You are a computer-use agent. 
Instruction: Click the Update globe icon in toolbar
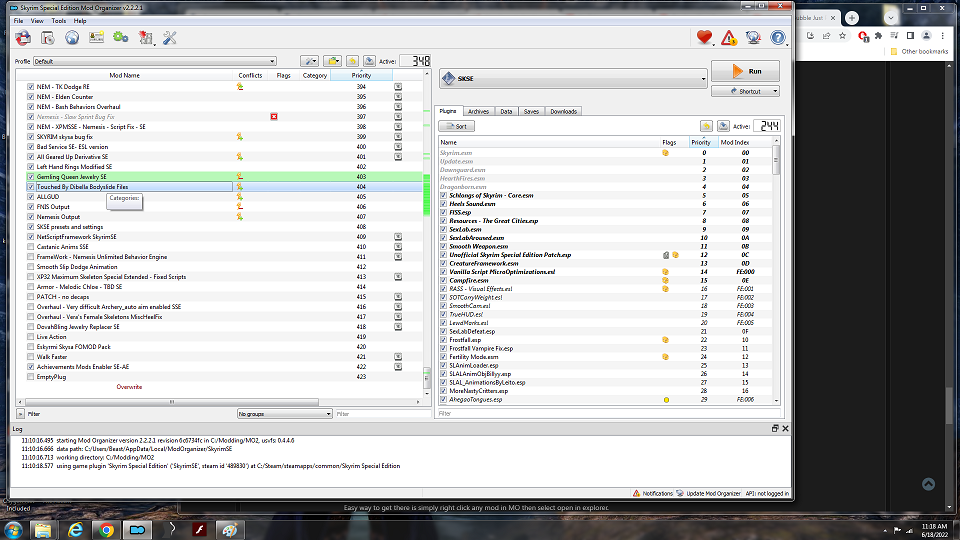click(x=753, y=38)
